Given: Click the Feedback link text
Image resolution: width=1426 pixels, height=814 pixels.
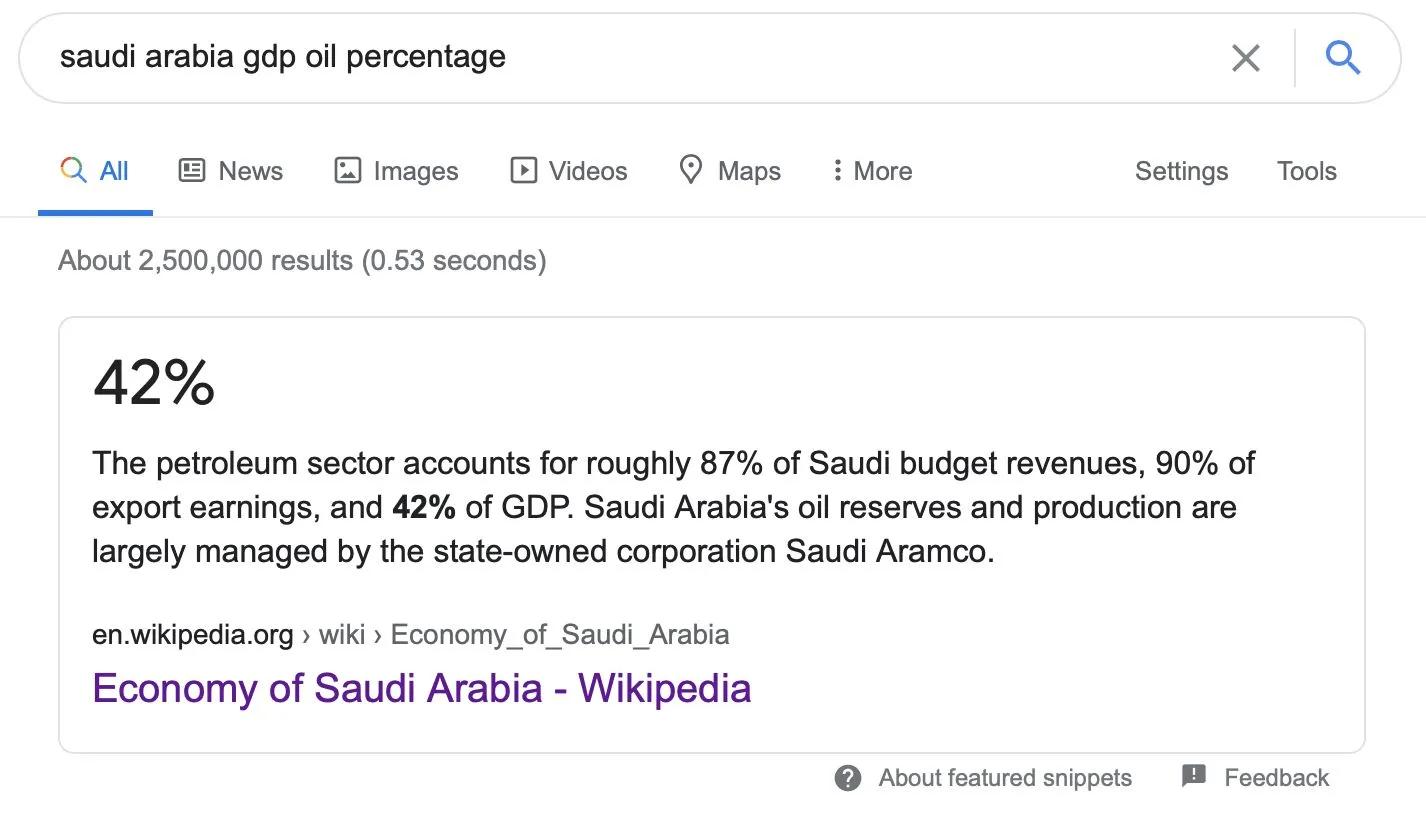Looking at the screenshot, I should pyautogui.click(x=1276, y=778).
